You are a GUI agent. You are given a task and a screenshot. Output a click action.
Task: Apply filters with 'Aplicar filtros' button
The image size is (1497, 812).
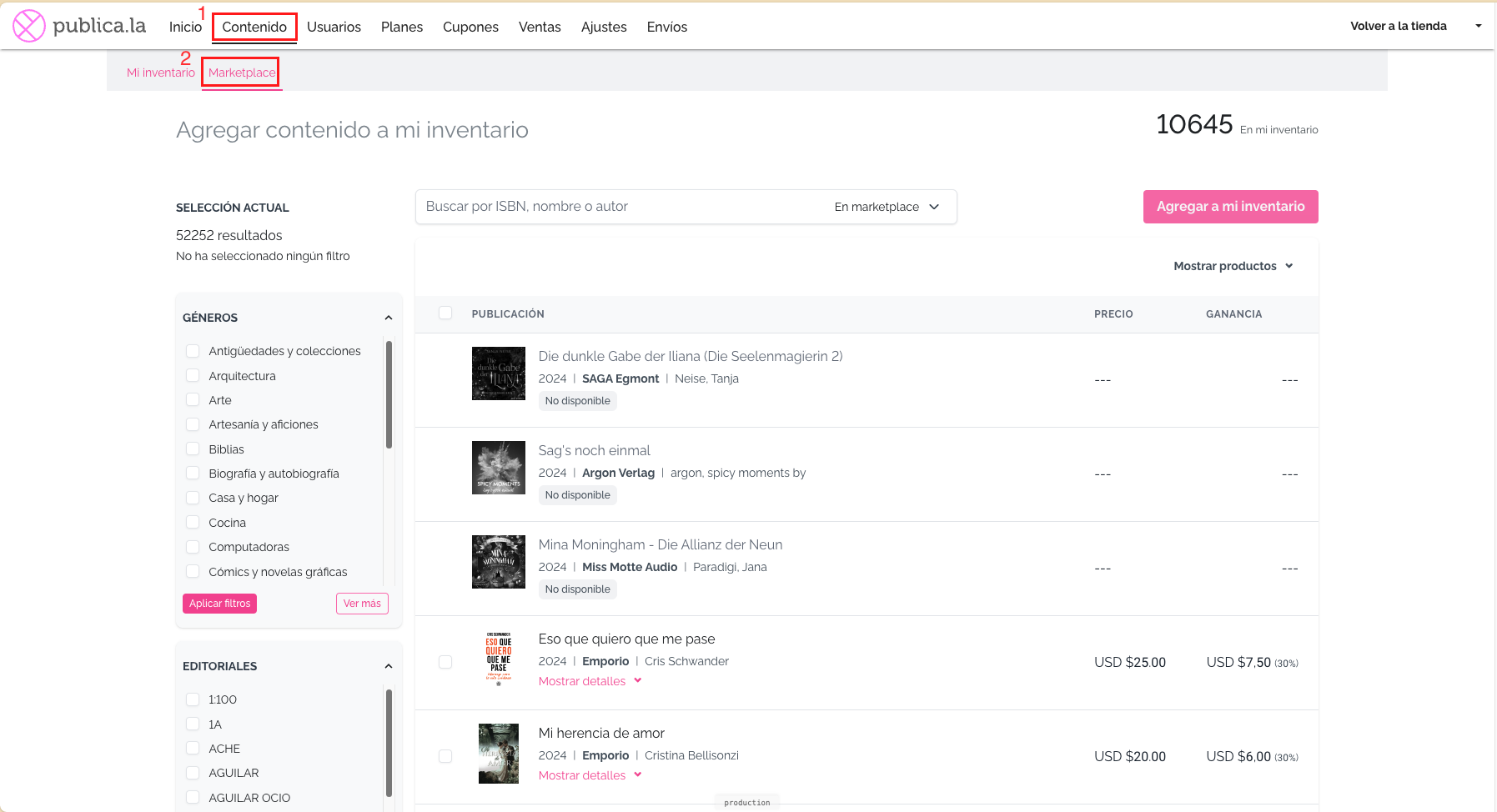coord(219,603)
